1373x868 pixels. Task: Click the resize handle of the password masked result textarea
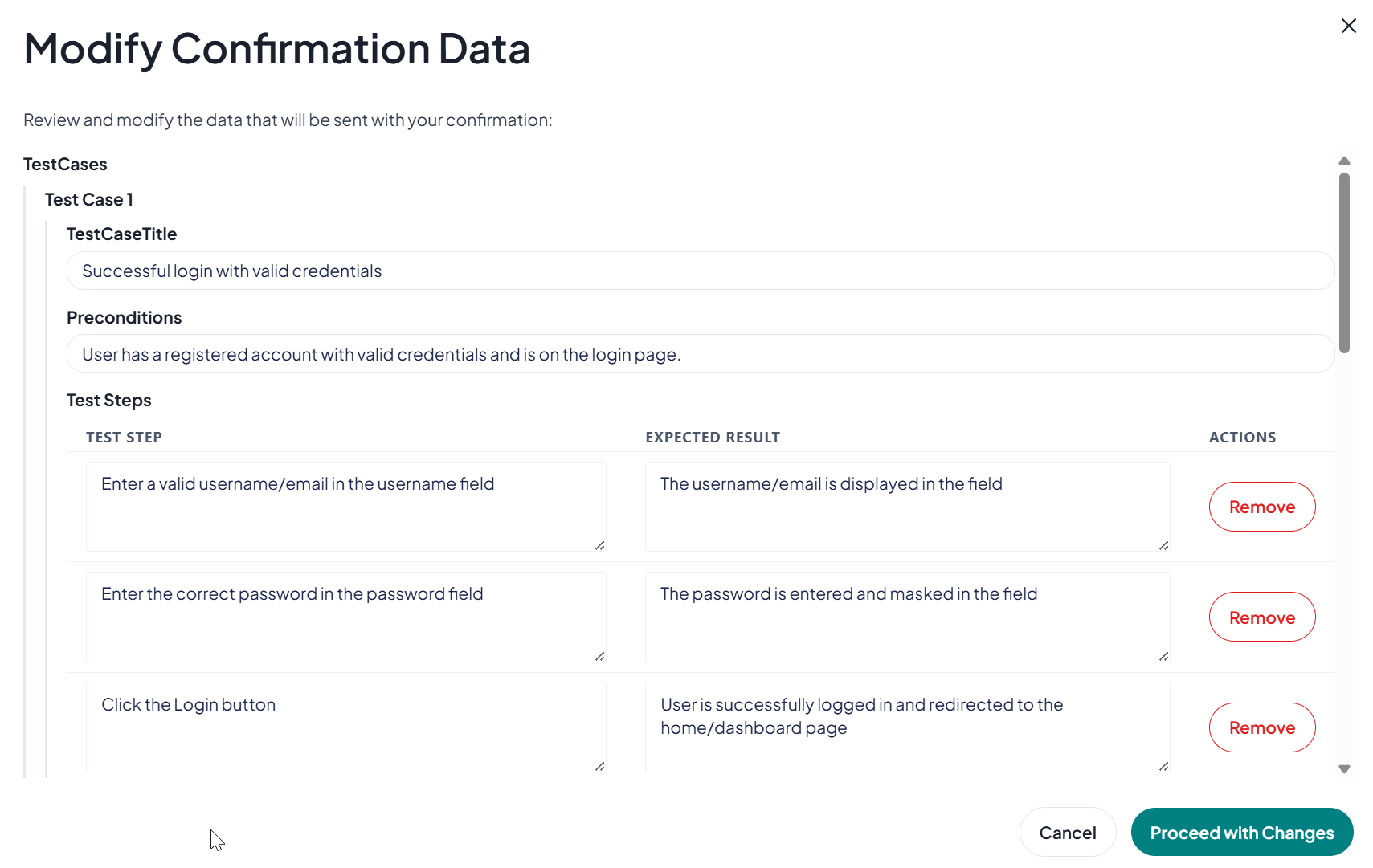[1164, 656]
